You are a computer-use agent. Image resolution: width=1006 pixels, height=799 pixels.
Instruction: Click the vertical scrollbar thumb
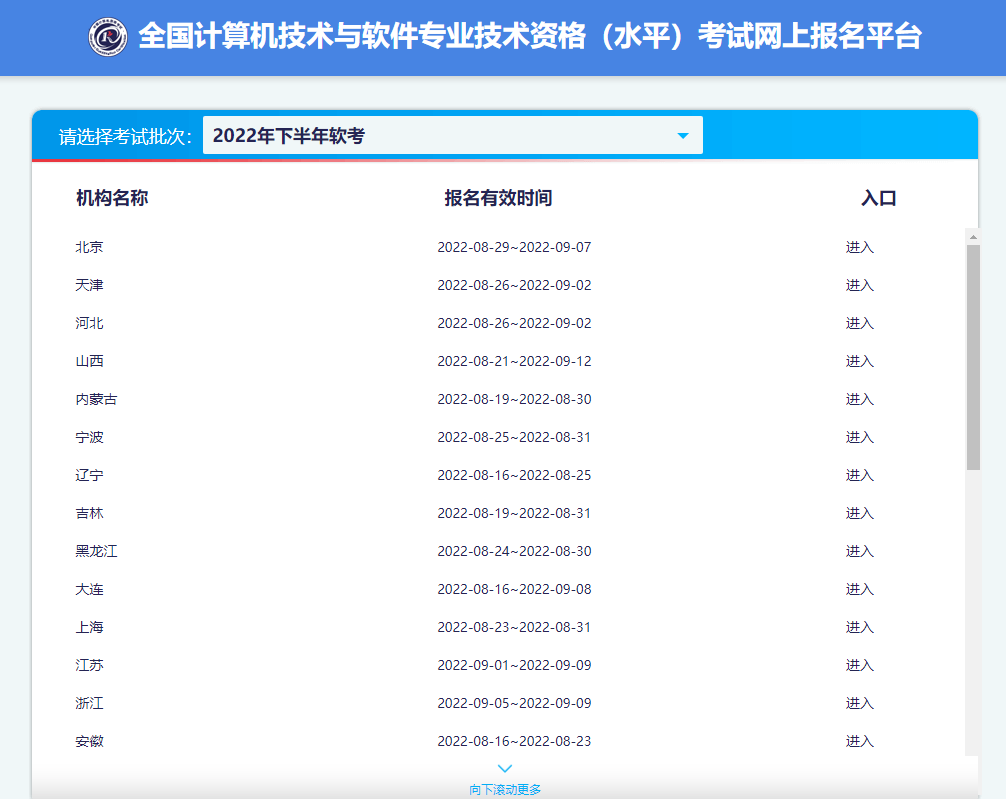[x=972, y=357]
